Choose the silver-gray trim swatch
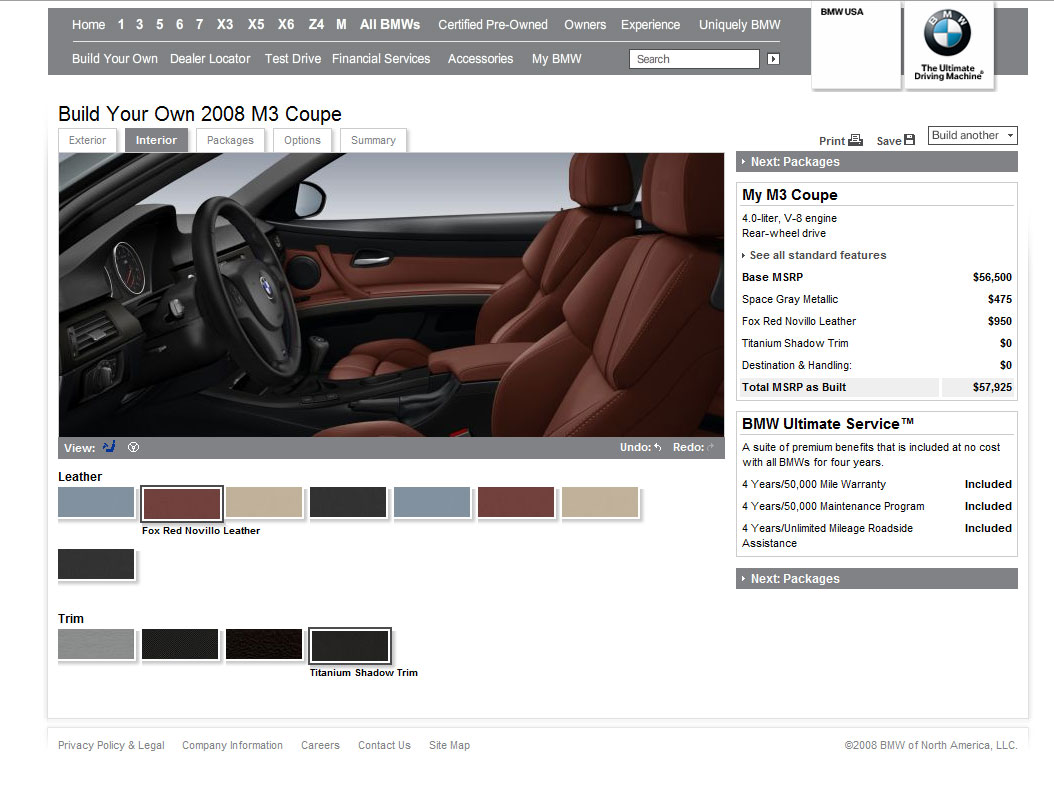 coord(96,644)
